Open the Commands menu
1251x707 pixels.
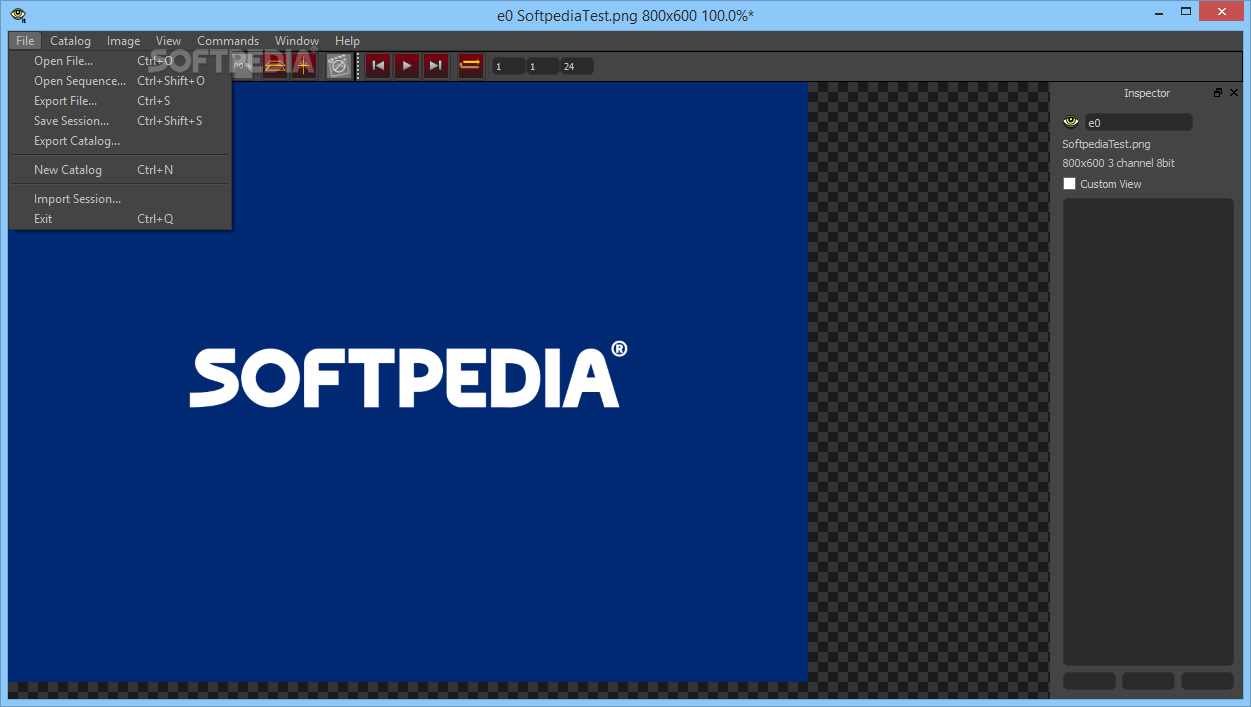(228, 41)
